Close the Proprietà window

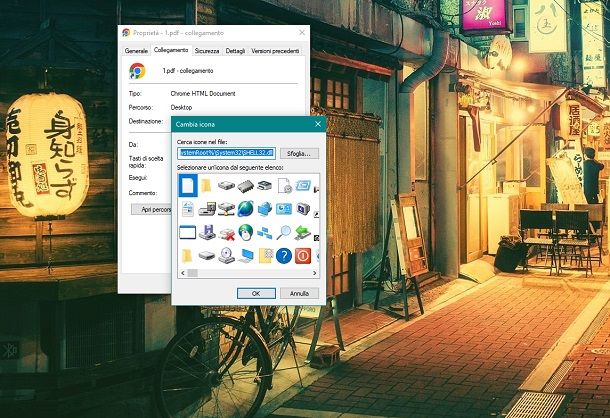click(x=302, y=33)
